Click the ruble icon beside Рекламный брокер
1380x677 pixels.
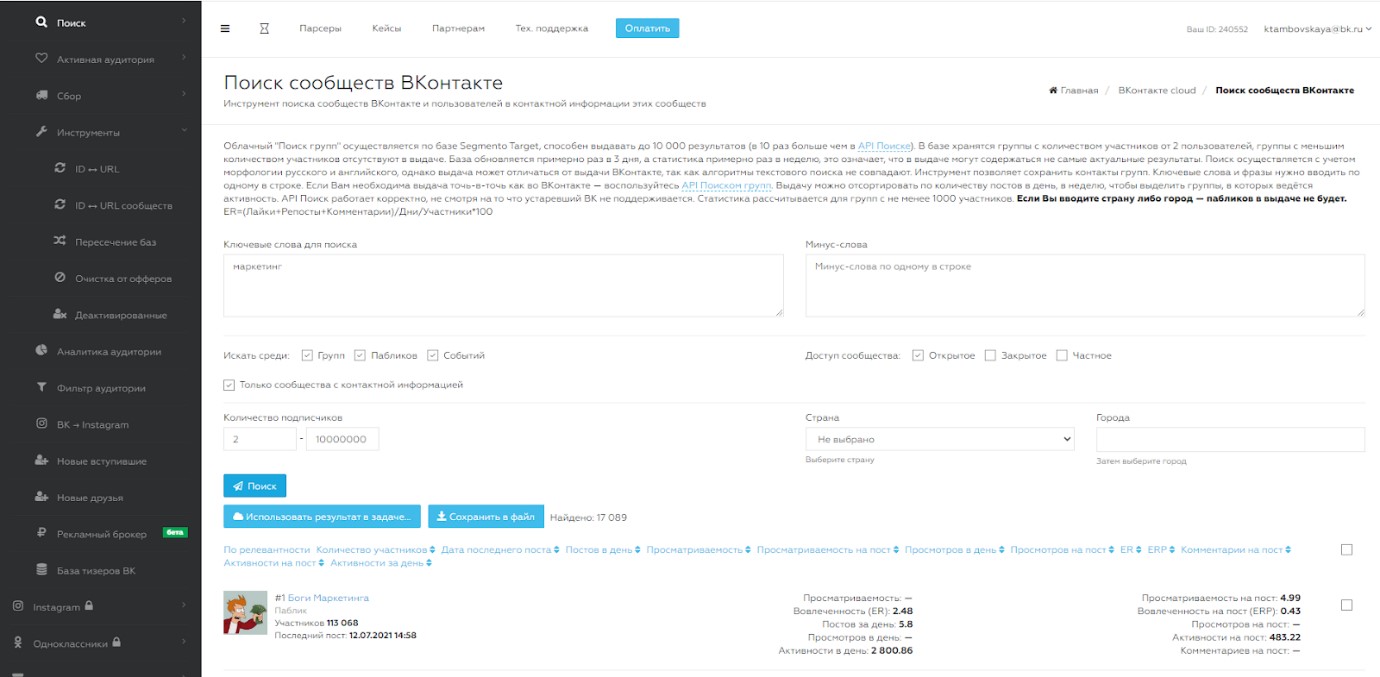coord(41,533)
